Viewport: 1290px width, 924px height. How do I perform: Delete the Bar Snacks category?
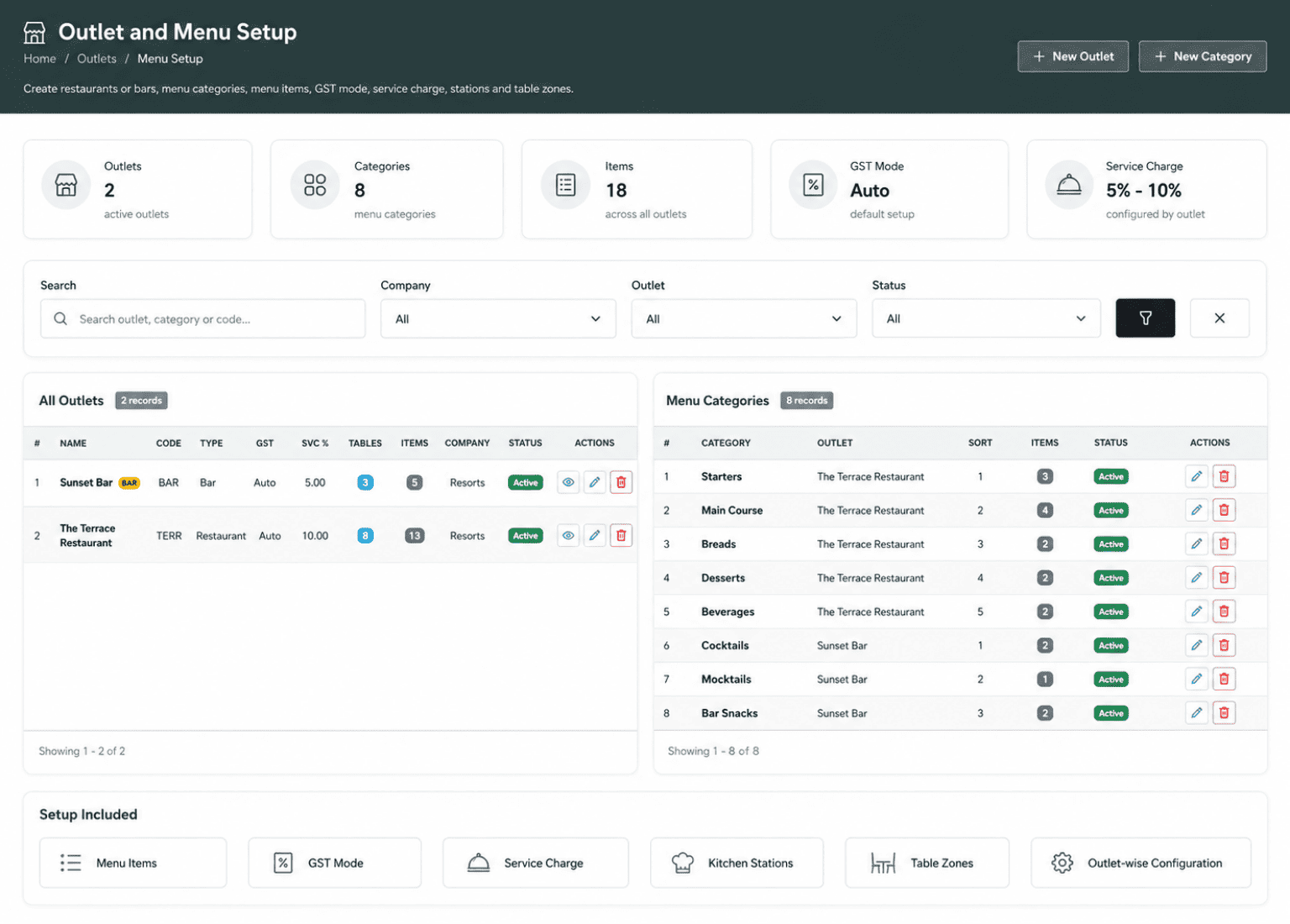click(x=1224, y=712)
